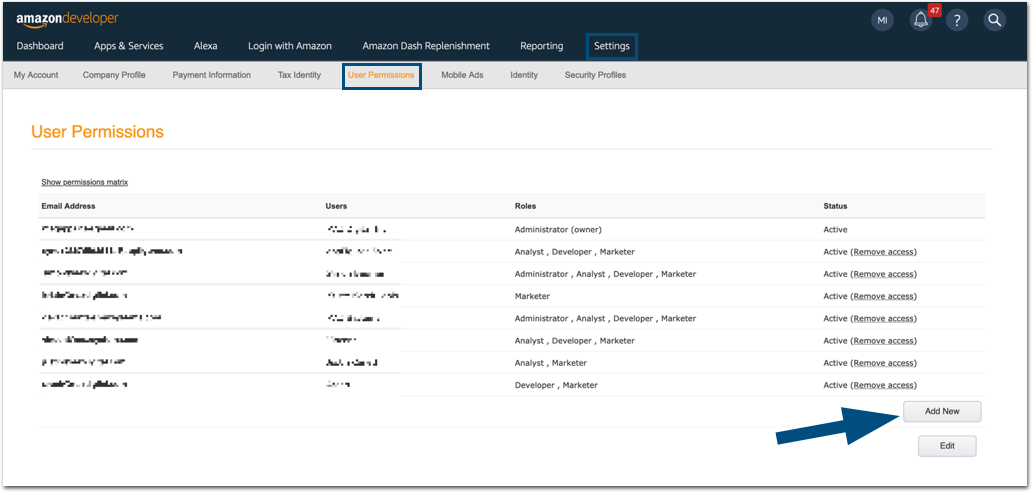Go to the Dashboard menu
1032x492 pixels.
[x=40, y=46]
